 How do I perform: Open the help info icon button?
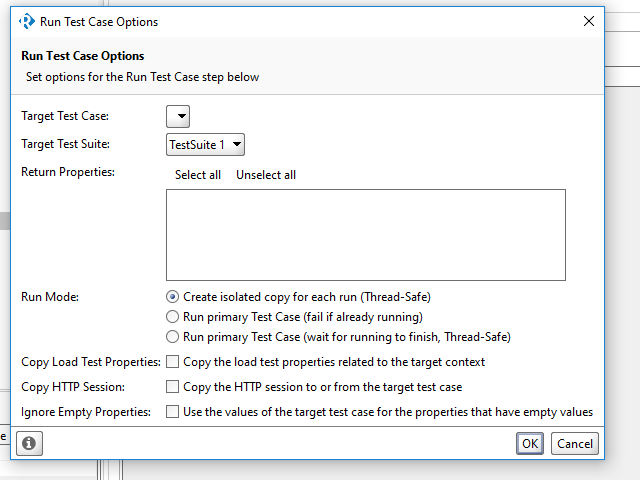pyautogui.click(x=29, y=443)
